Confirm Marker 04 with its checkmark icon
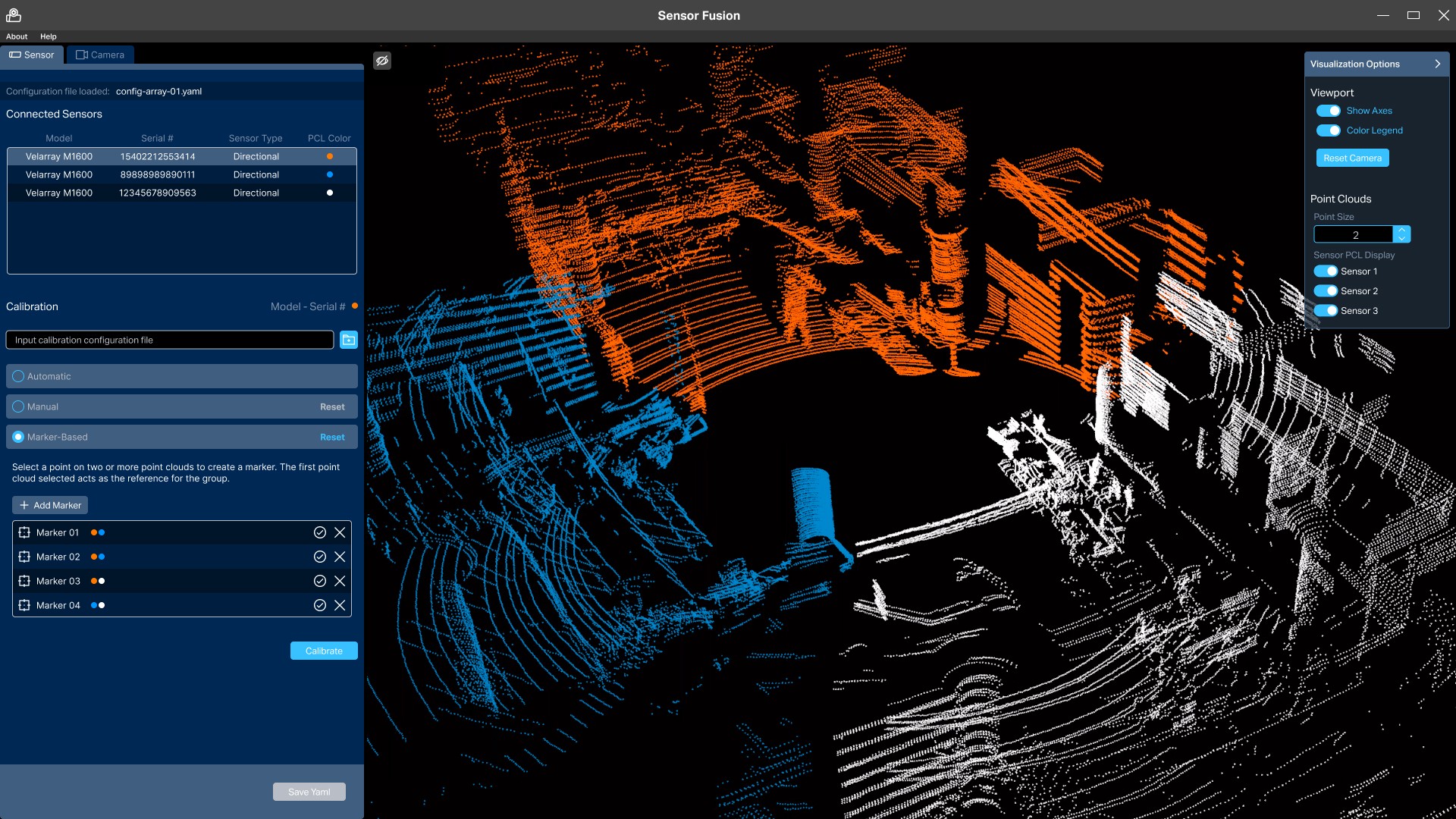 point(320,605)
